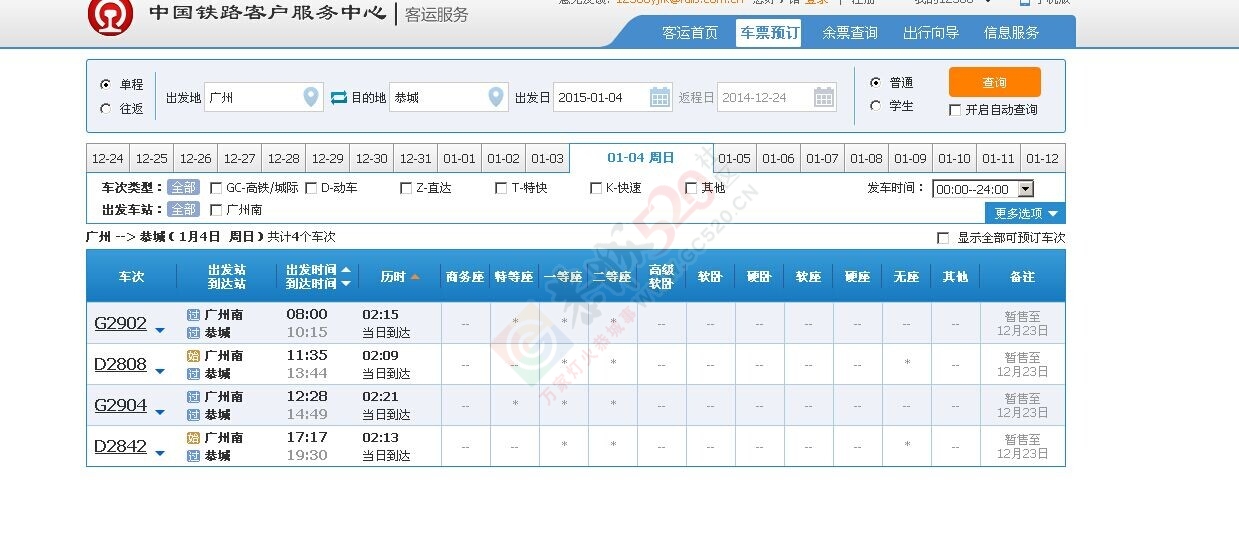Viewport: 1239px width, 538px height.
Task: Swap departure and destination stations
Action: 339,97
